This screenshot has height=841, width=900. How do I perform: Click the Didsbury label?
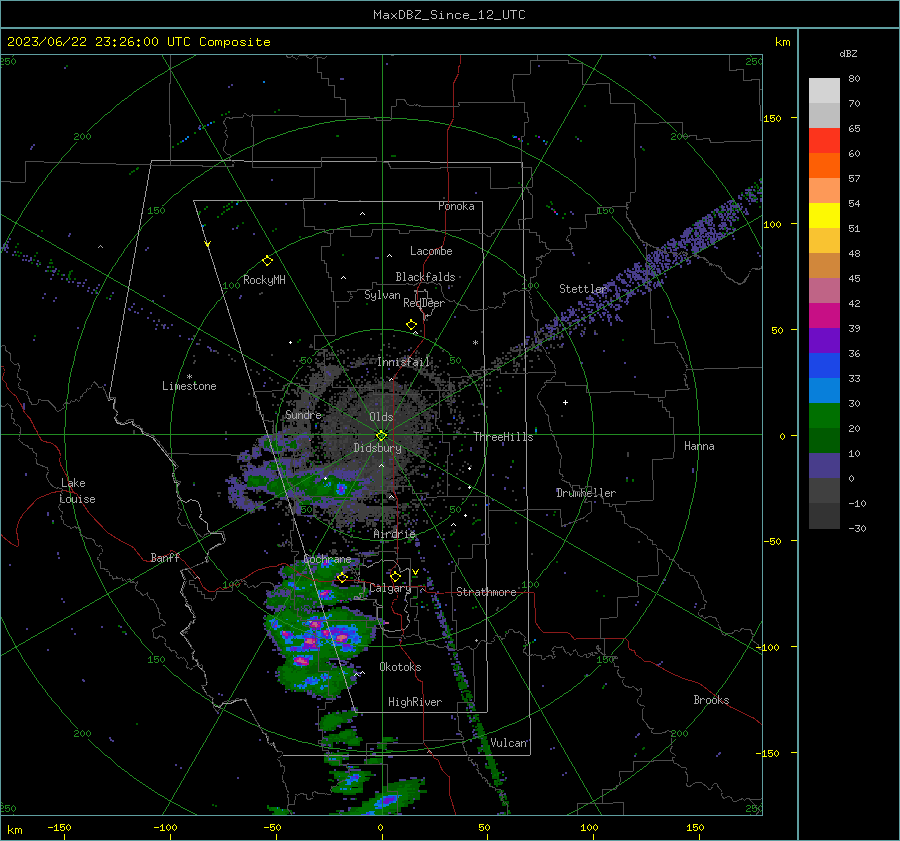click(x=377, y=448)
